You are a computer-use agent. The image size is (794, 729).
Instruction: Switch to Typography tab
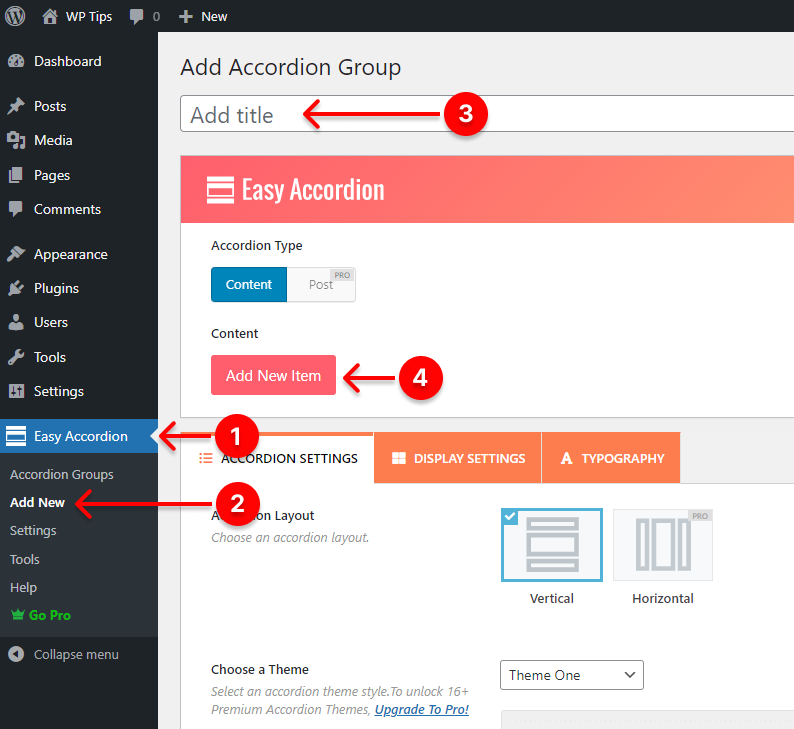pos(611,458)
